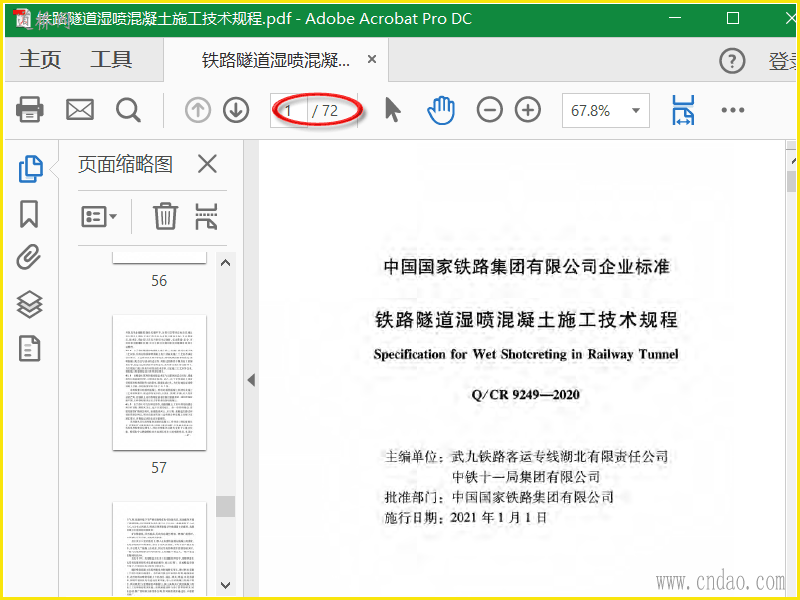
Task: Click thumbnail scrollbar up arrow
Action: pyautogui.click(x=226, y=263)
